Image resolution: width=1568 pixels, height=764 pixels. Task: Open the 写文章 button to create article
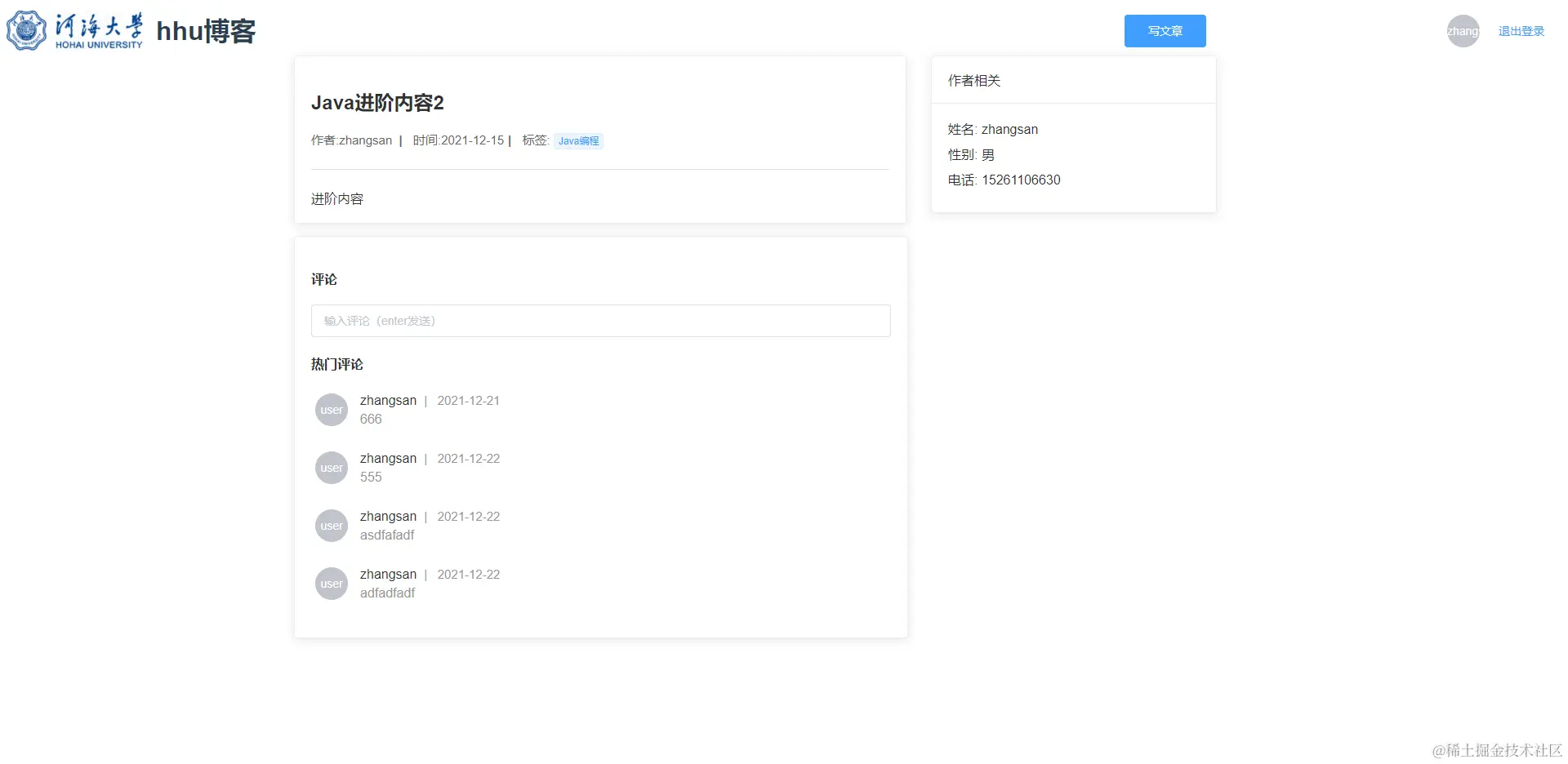[x=1165, y=30]
